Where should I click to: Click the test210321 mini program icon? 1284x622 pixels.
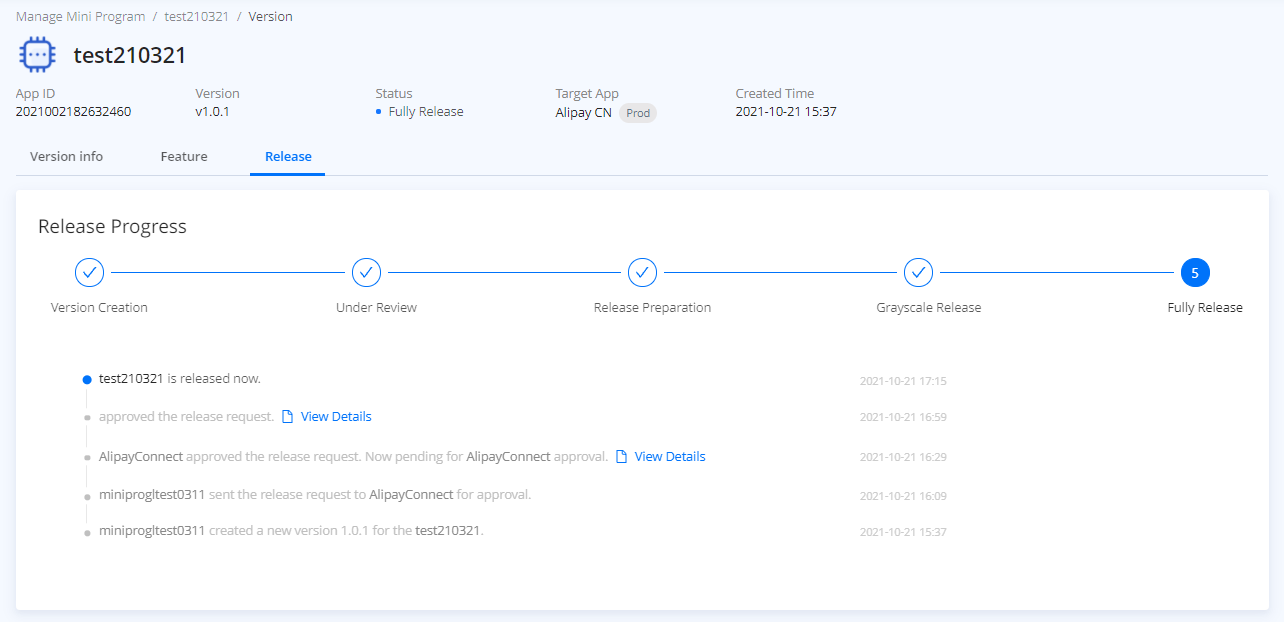38,55
